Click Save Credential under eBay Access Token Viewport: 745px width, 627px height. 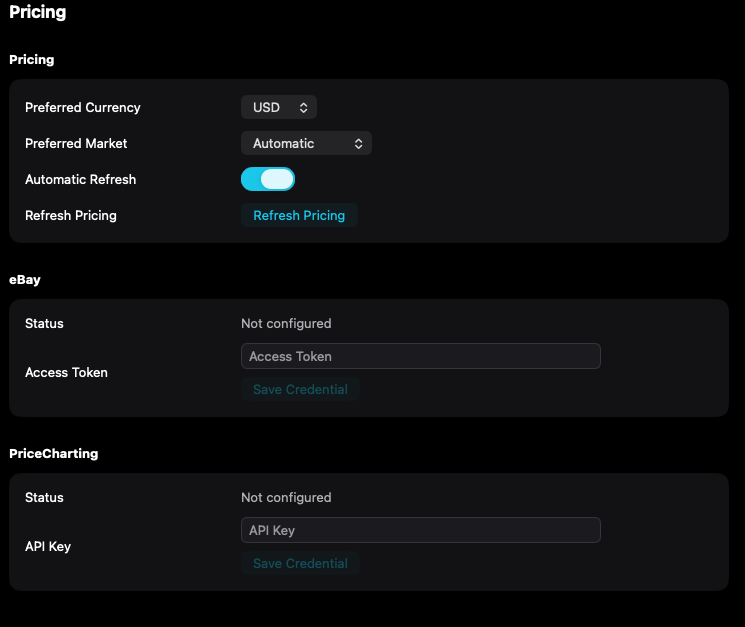[x=300, y=390]
